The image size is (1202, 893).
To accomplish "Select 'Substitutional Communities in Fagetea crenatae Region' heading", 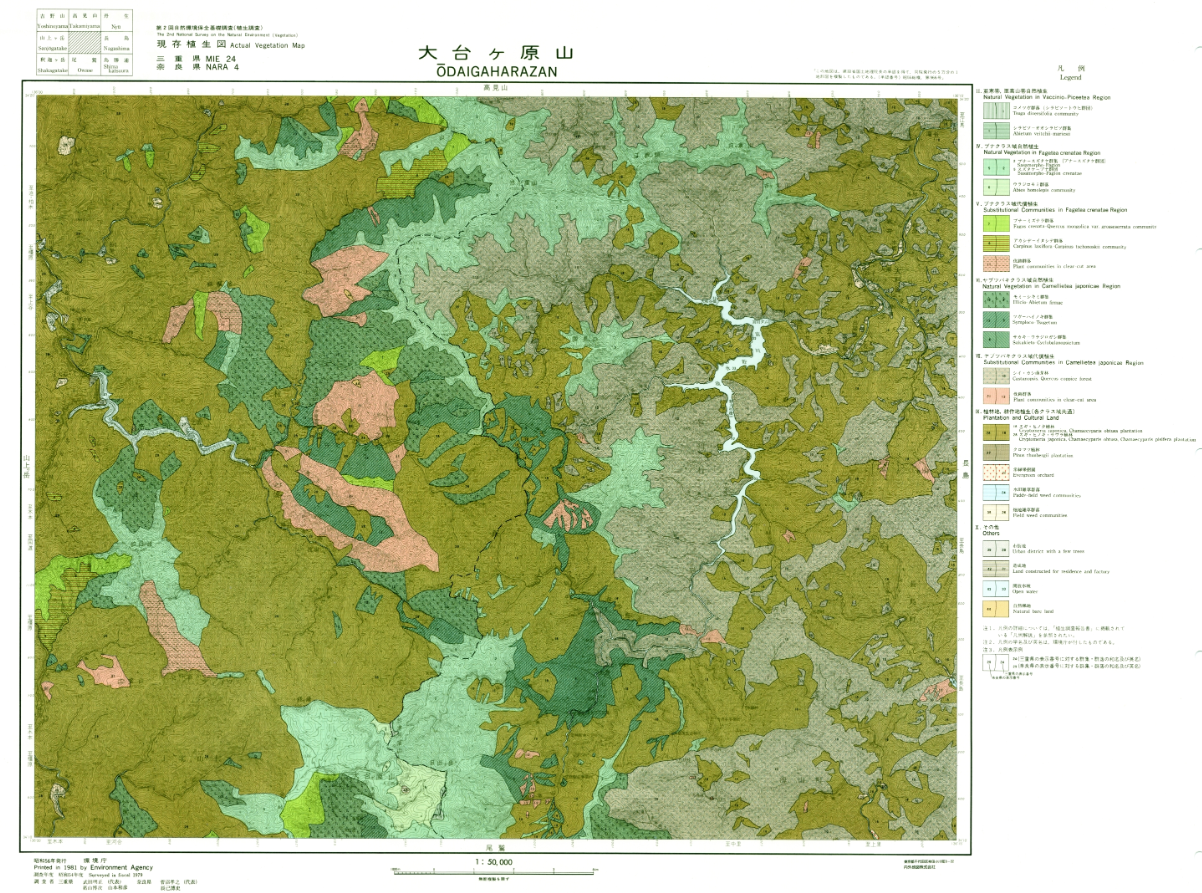I will click(1055, 210).
